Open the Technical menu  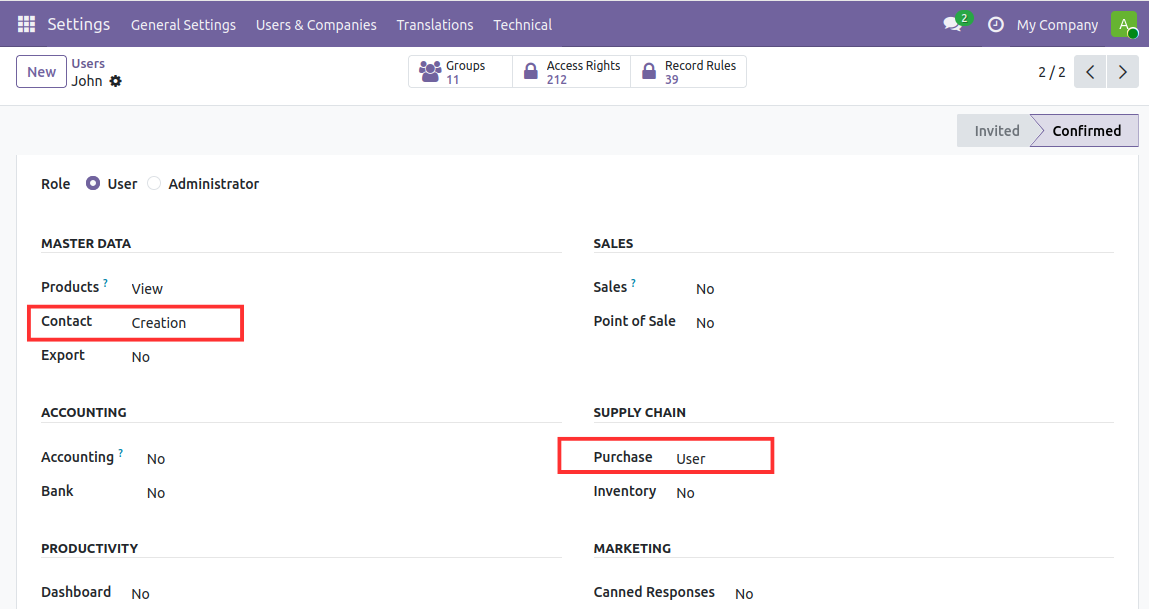click(x=522, y=25)
